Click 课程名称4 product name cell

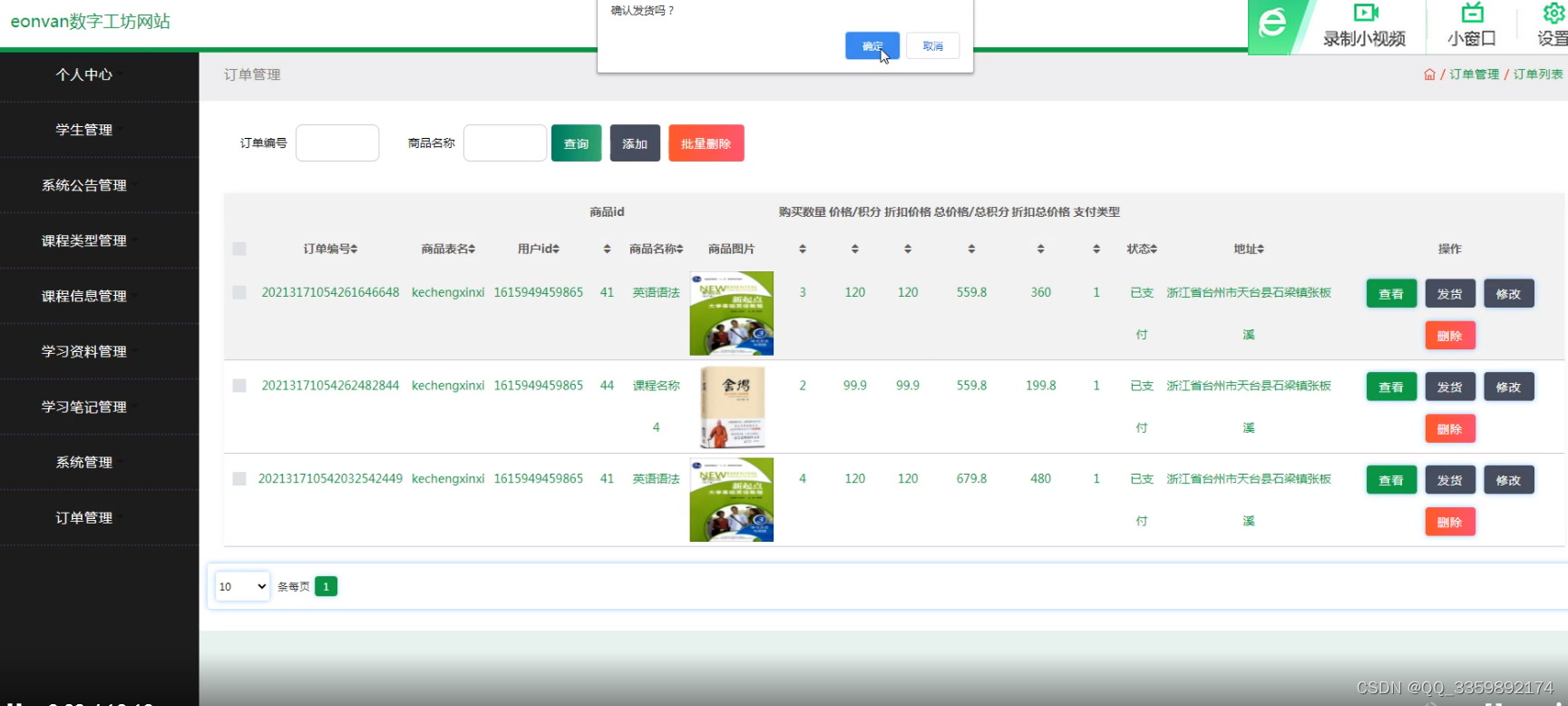pyautogui.click(x=656, y=406)
